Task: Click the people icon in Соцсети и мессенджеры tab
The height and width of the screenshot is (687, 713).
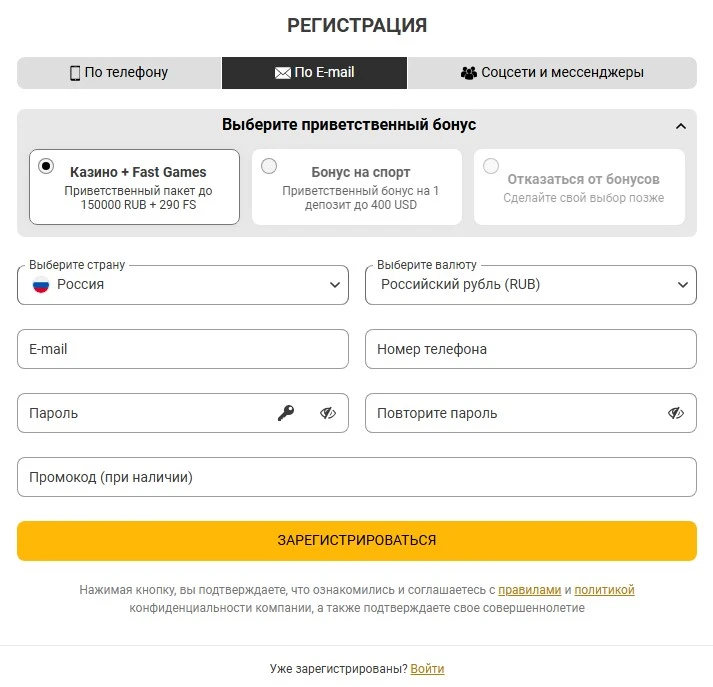Action: point(468,73)
